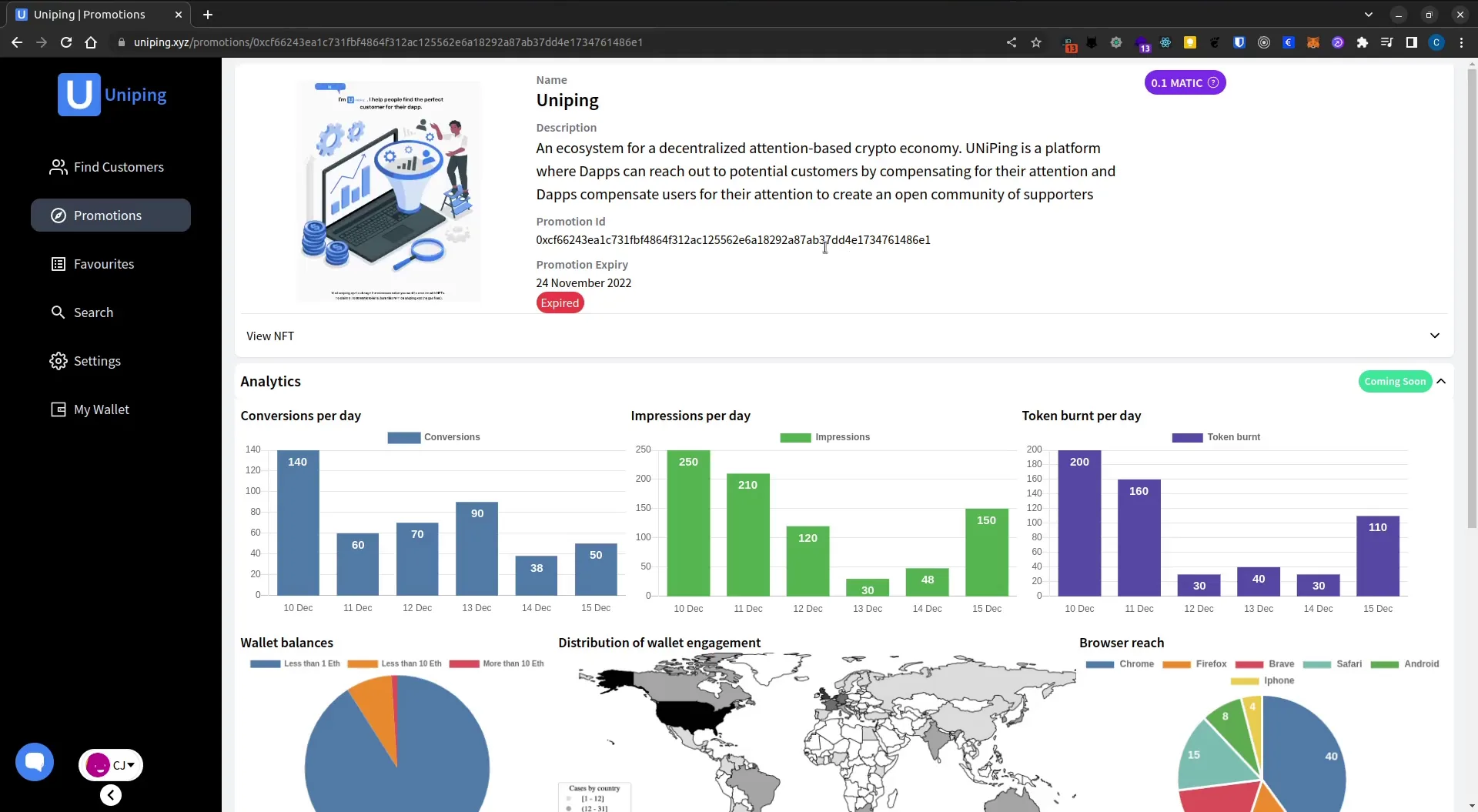Click the My Wallet icon
The height and width of the screenshot is (812, 1478).
coord(59,409)
